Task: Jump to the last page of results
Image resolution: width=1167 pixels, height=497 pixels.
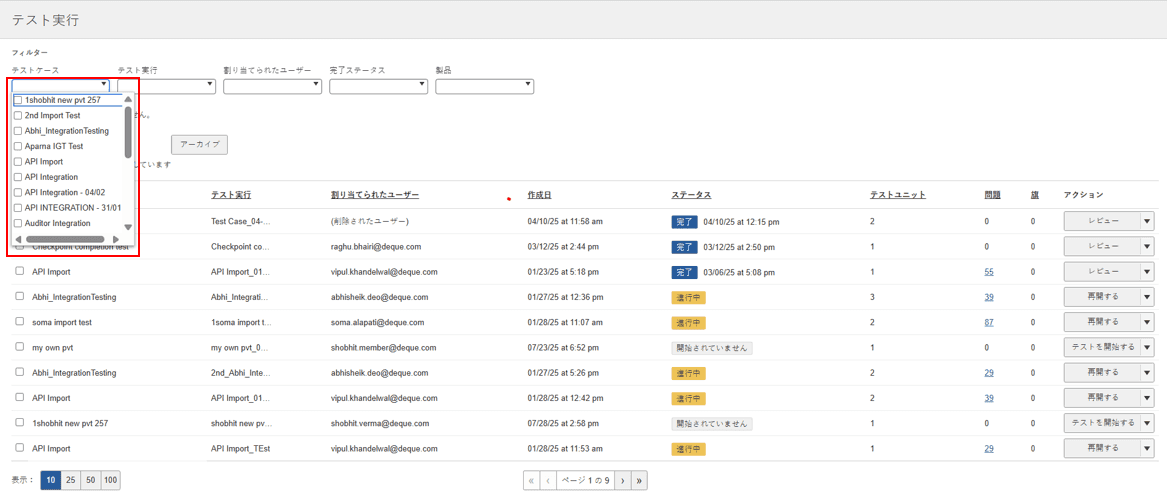Action: tap(639, 481)
